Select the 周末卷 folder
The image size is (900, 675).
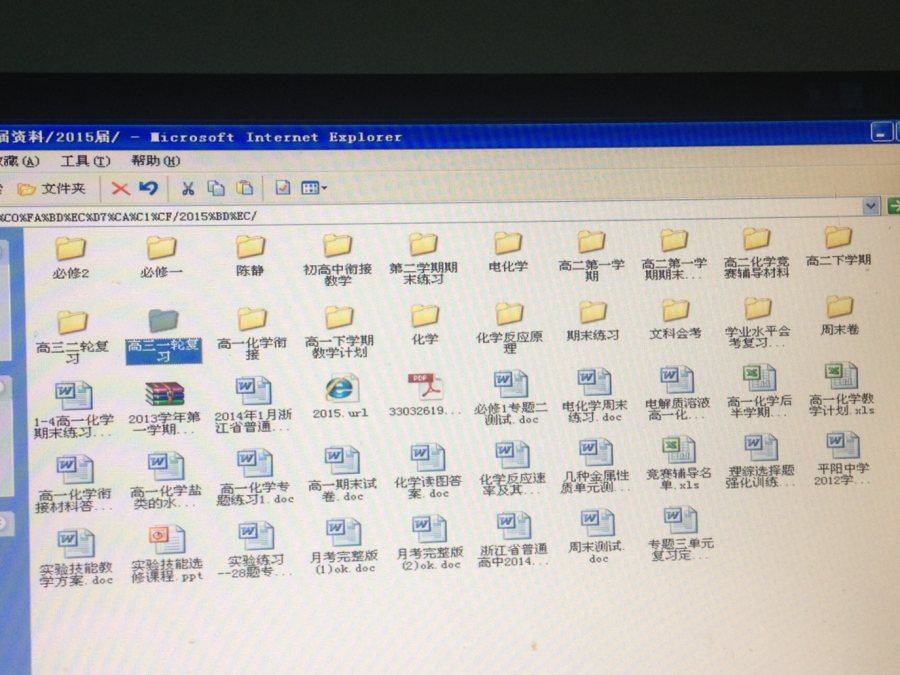[840, 316]
